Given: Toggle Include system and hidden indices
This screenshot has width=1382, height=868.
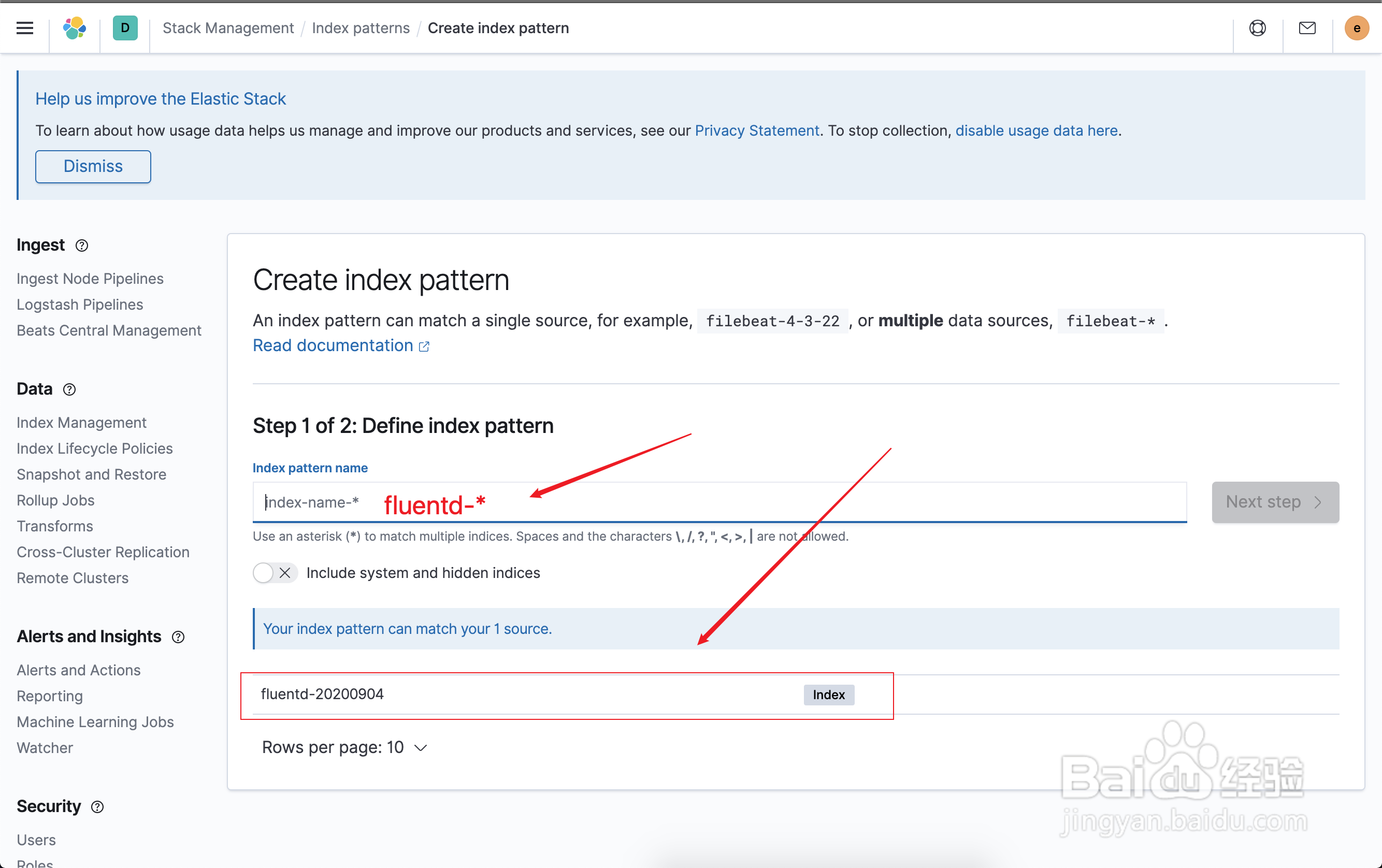Looking at the screenshot, I should pos(275,573).
